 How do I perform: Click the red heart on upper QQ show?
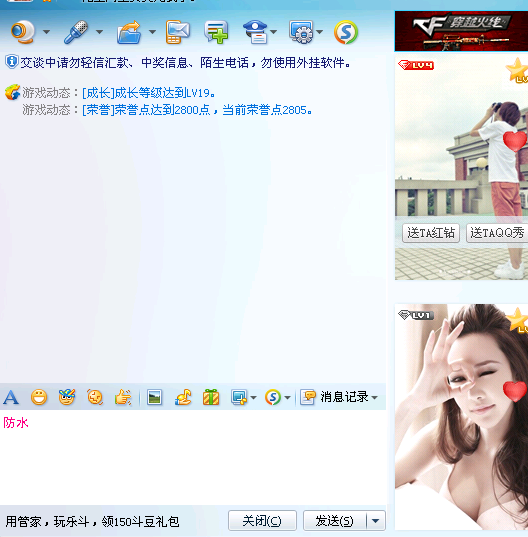[x=515, y=141]
